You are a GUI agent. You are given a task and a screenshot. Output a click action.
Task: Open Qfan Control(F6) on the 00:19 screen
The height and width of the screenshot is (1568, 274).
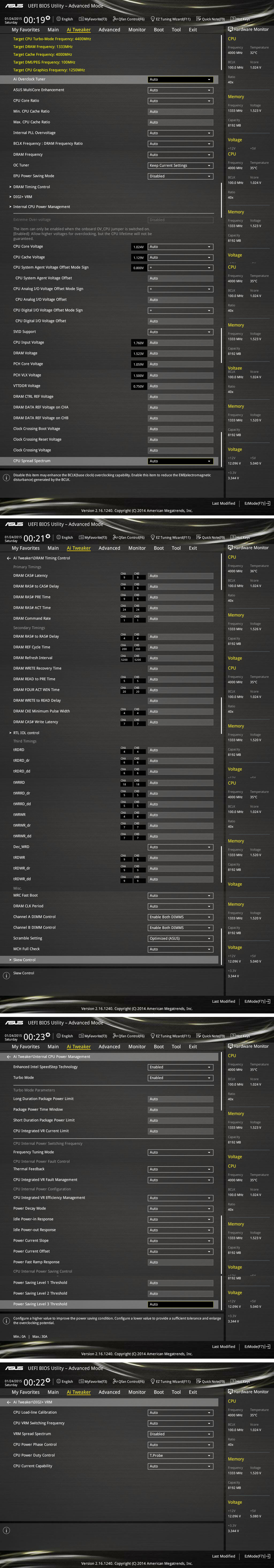pos(128,19)
